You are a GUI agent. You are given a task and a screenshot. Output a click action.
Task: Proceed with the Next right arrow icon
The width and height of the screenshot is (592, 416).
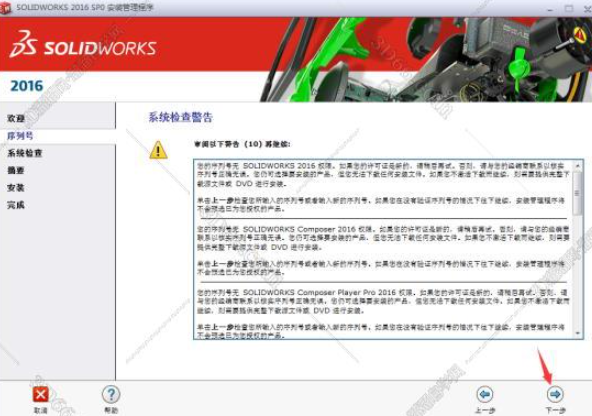(555, 394)
